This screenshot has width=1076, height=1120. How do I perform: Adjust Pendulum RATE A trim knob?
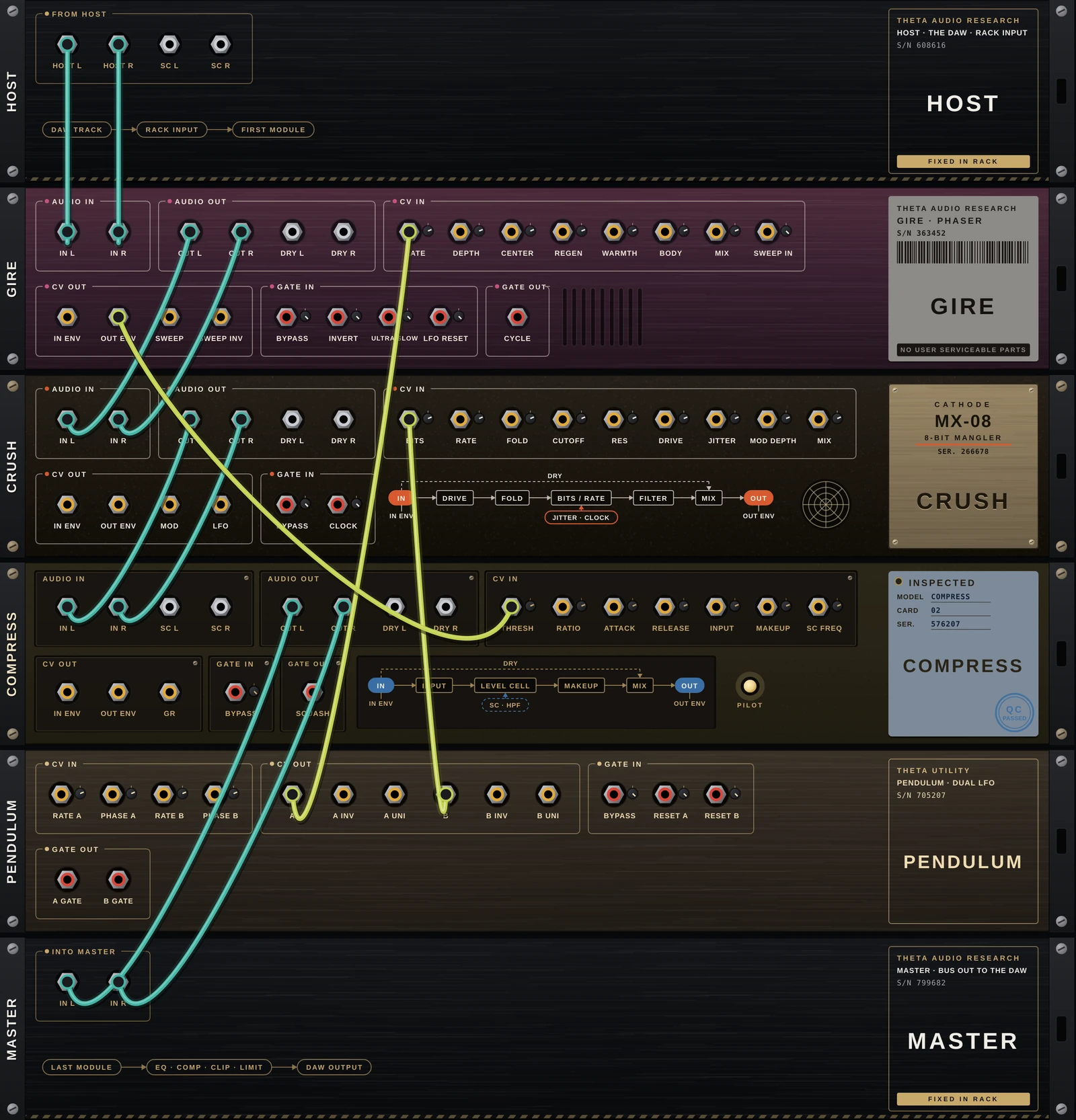(x=81, y=794)
